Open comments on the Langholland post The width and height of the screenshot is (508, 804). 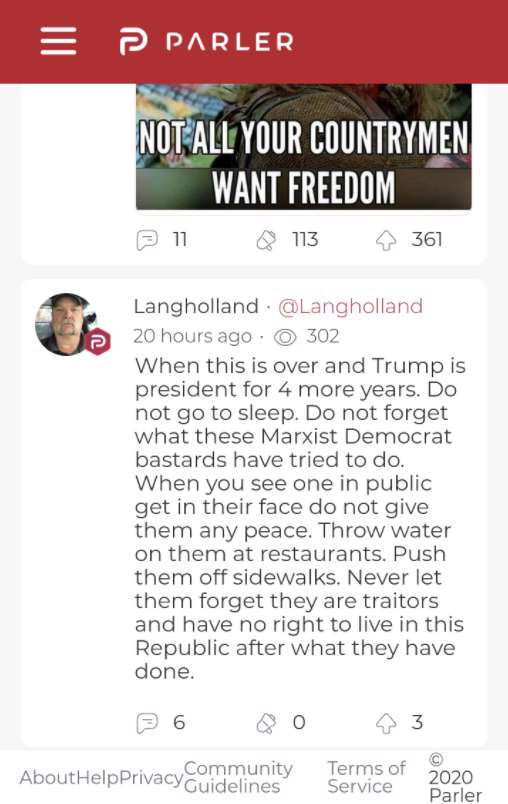click(x=147, y=722)
